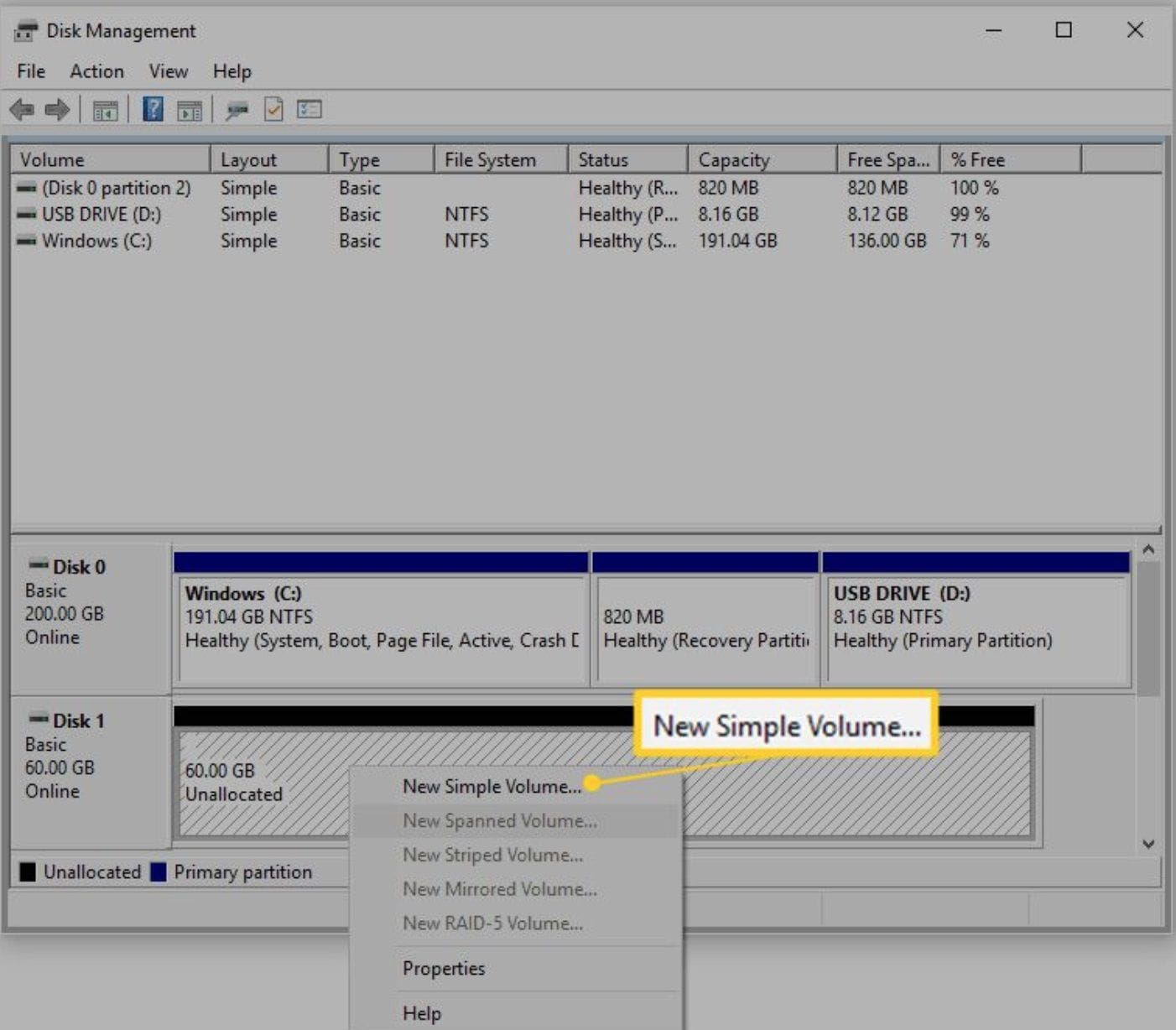The image size is (1176, 1030).
Task: Click the 820 MB recovery partition block
Action: point(705,619)
